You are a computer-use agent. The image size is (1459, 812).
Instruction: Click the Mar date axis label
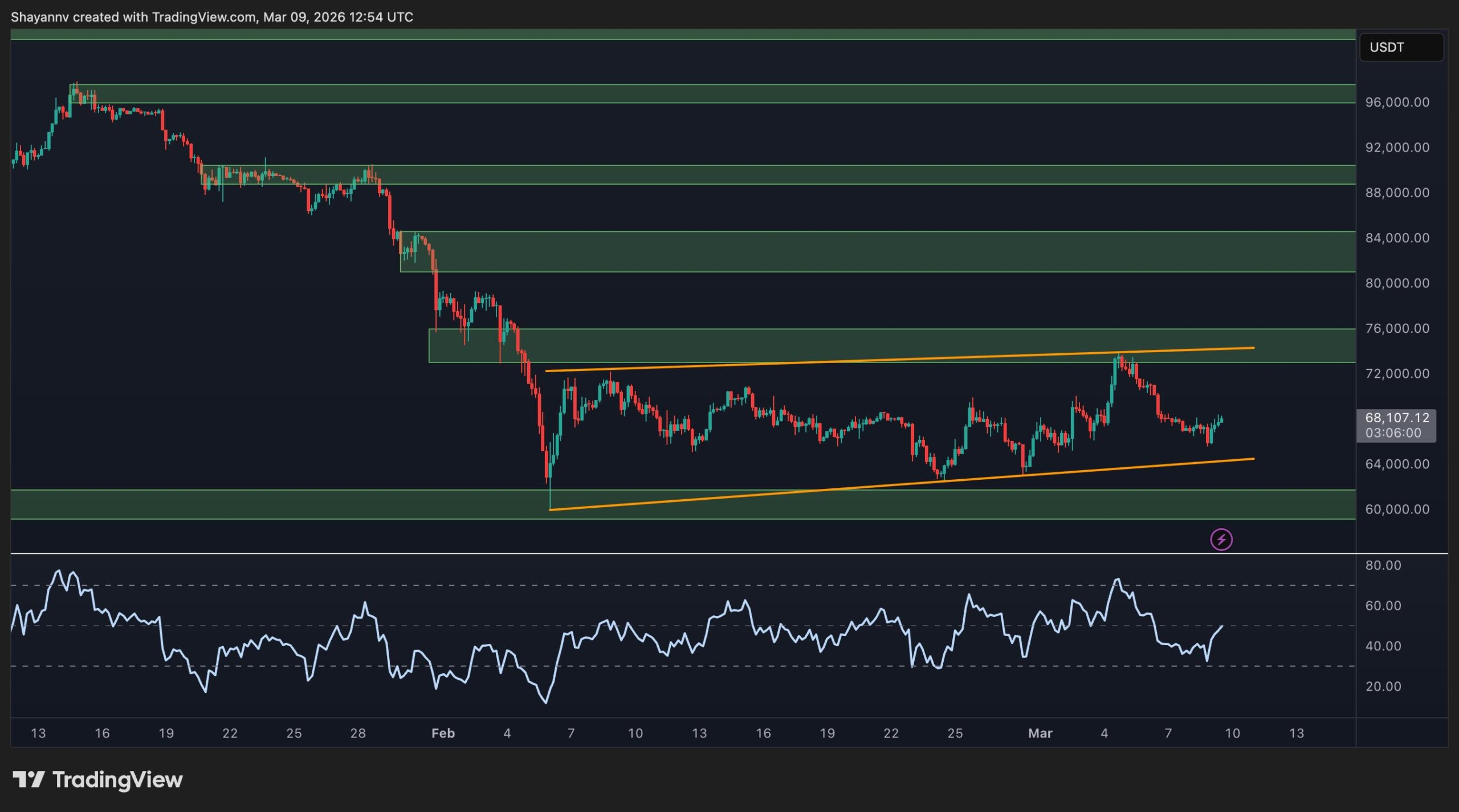click(1040, 733)
